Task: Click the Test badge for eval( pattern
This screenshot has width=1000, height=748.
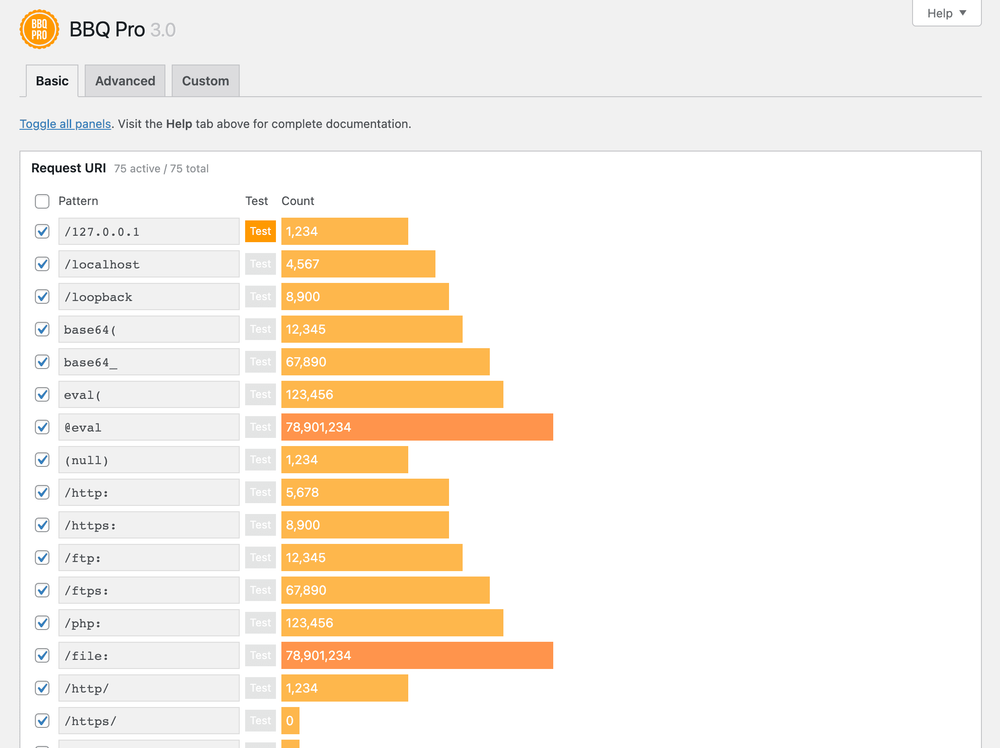Action: point(260,394)
